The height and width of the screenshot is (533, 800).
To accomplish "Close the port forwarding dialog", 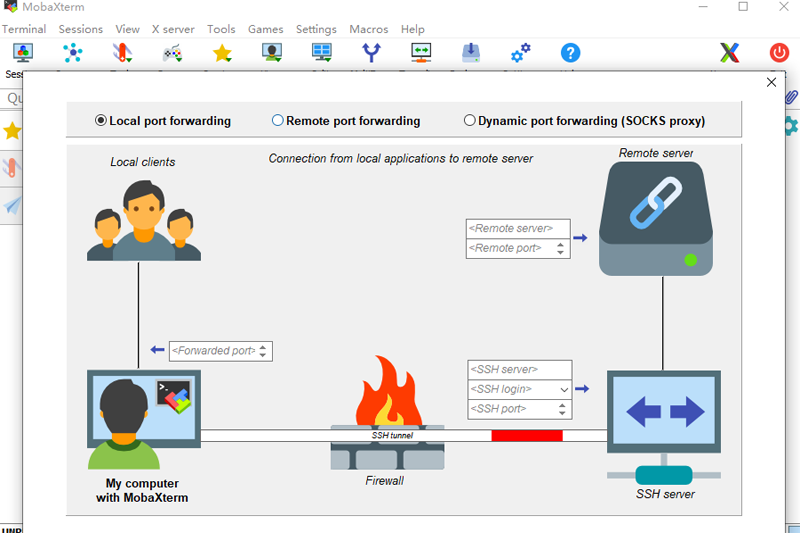I will pyautogui.click(x=771, y=83).
